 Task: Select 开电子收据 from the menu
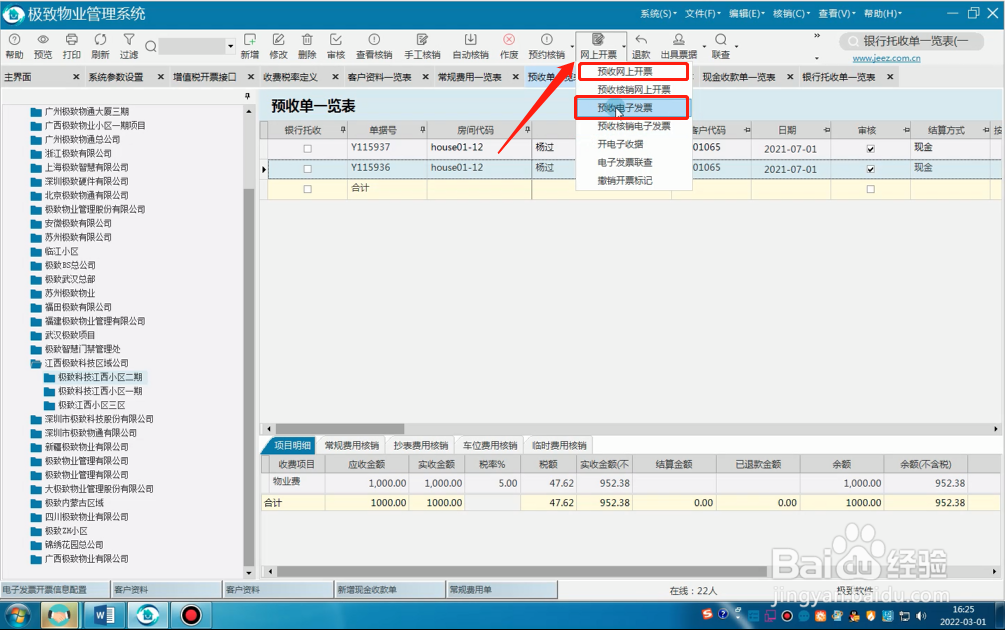click(x=620, y=144)
